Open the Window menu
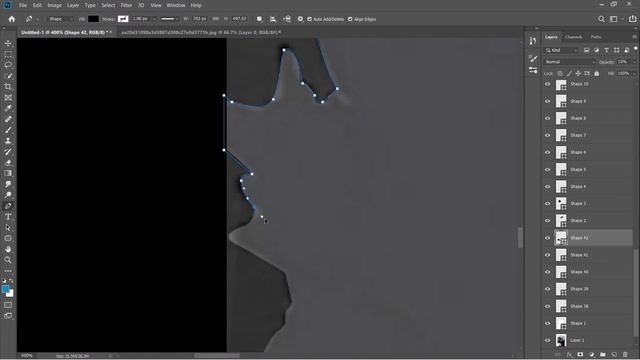 point(176,5)
